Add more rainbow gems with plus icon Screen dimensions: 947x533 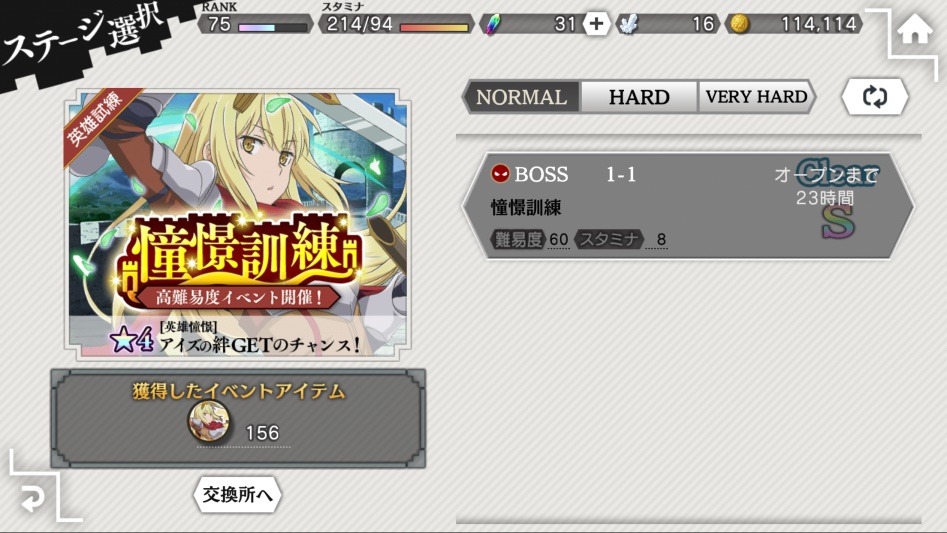(596, 24)
